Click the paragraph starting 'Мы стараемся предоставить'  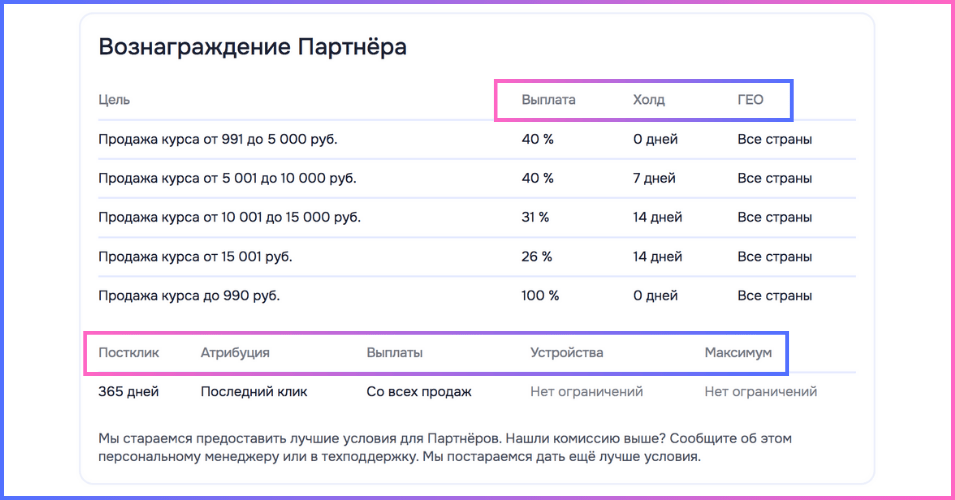point(445,448)
